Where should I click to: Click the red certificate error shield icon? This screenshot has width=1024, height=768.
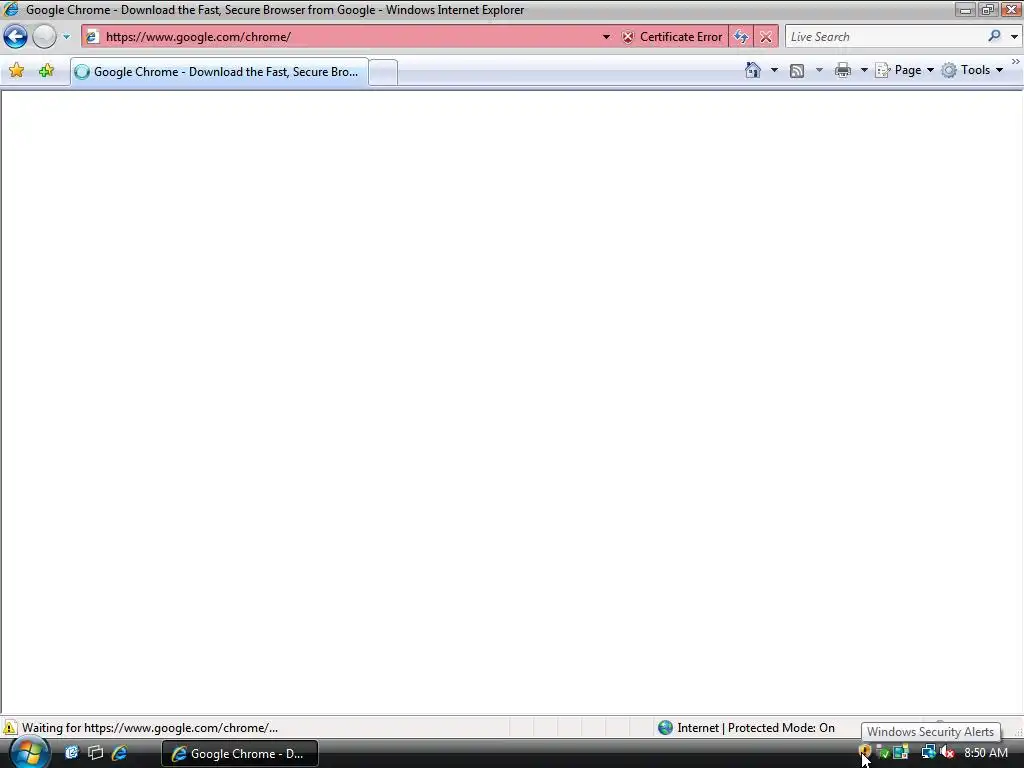pyautogui.click(x=628, y=37)
